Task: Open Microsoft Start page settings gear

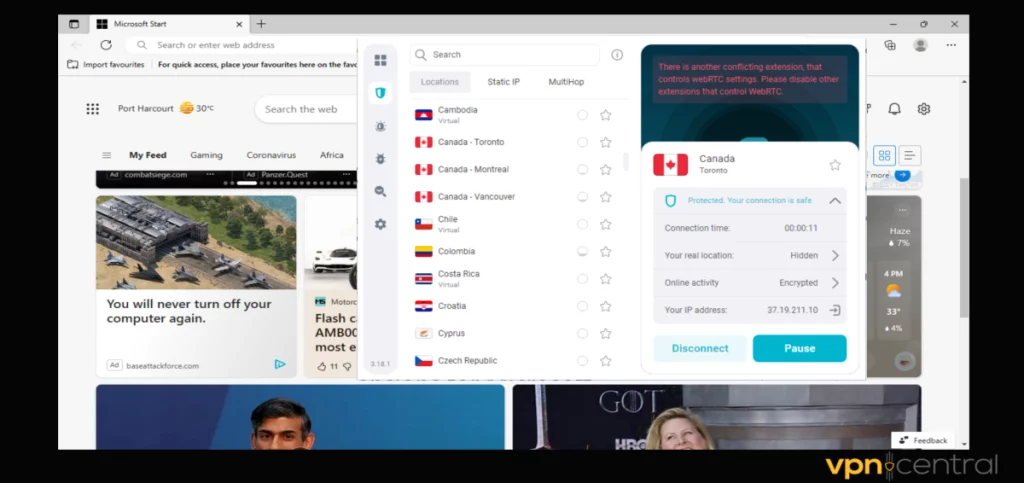Action: point(923,109)
